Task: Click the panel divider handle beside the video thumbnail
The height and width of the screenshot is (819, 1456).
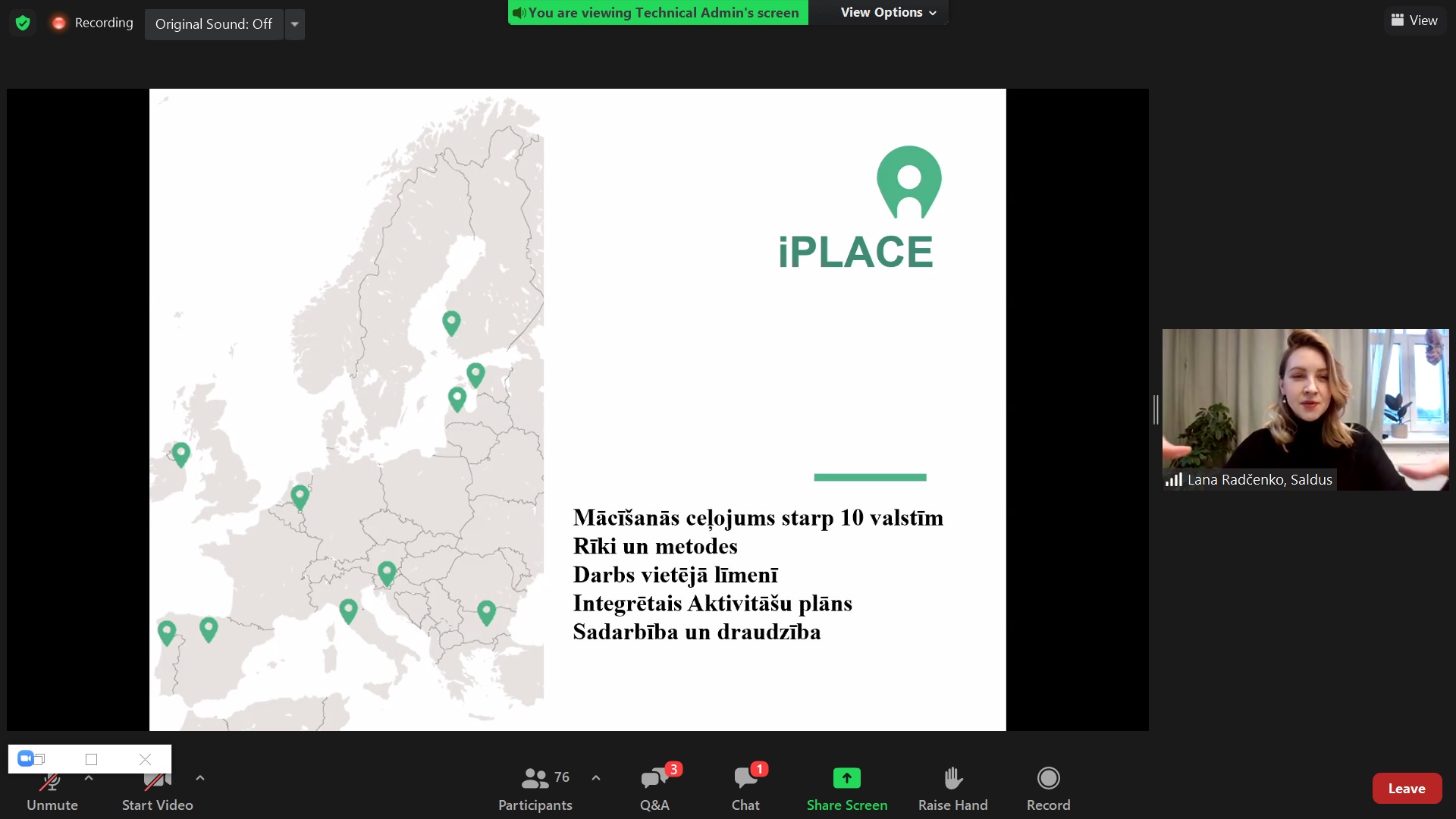Action: pos(1156,409)
